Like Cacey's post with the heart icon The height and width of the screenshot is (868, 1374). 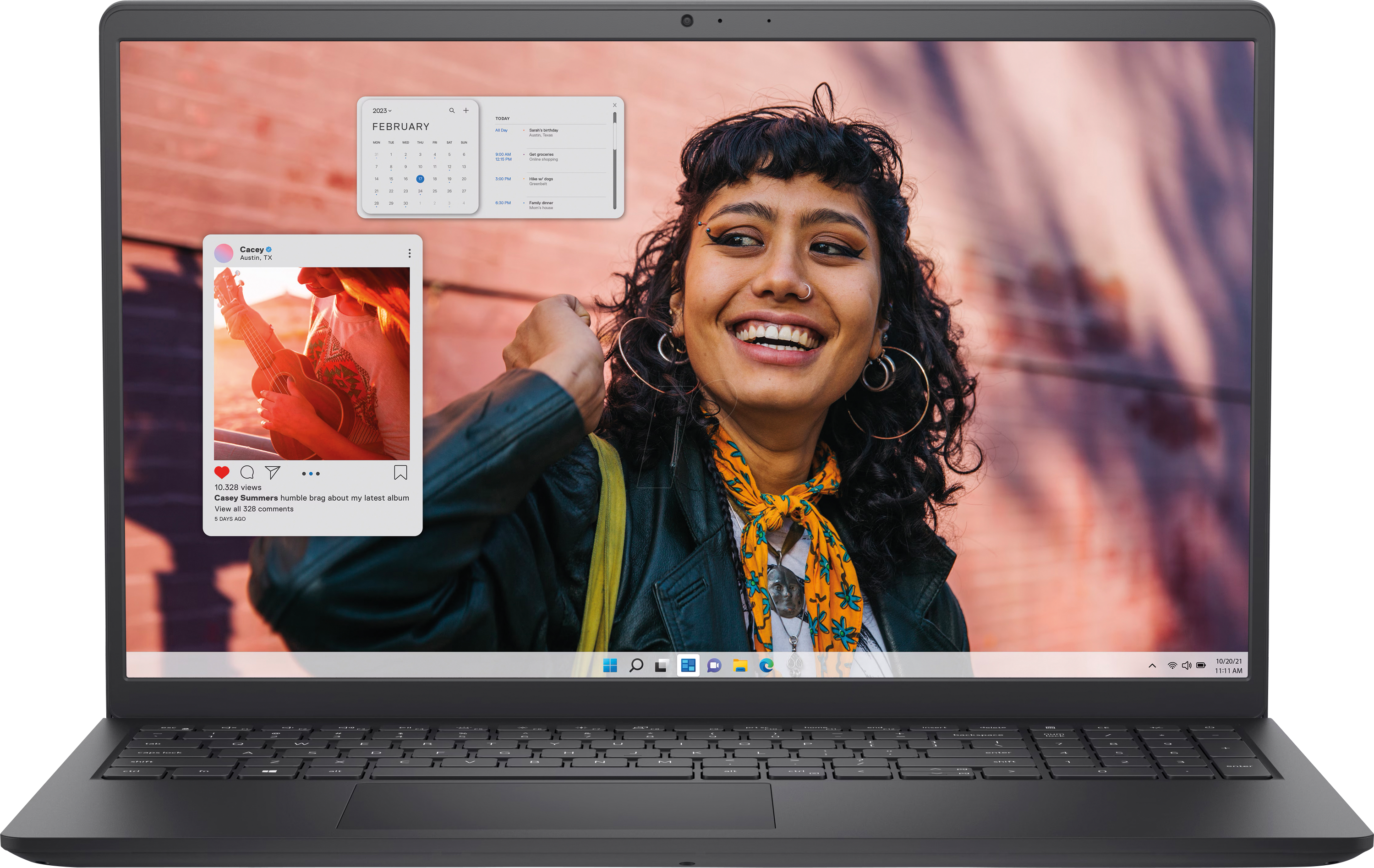222,473
